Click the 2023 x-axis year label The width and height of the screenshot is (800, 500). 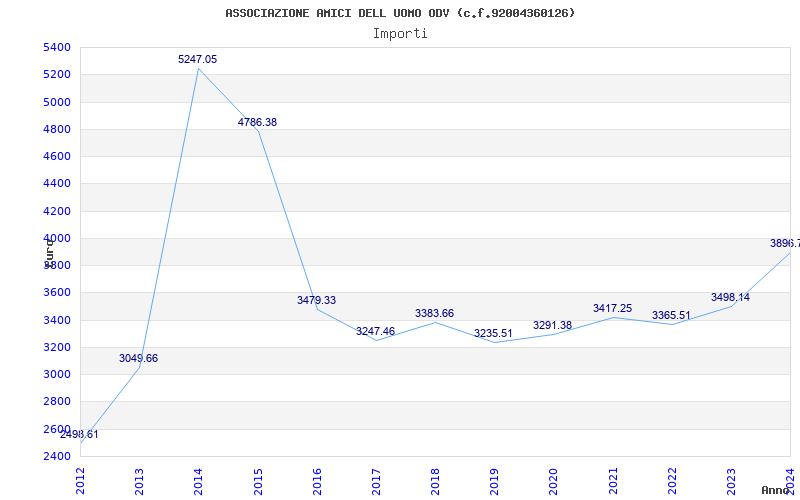731,481
